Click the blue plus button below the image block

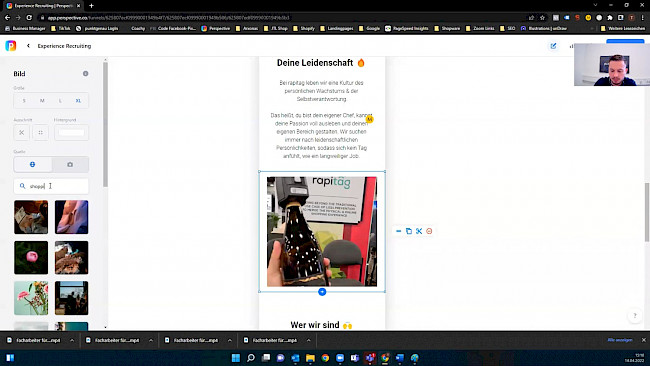(x=322, y=292)
